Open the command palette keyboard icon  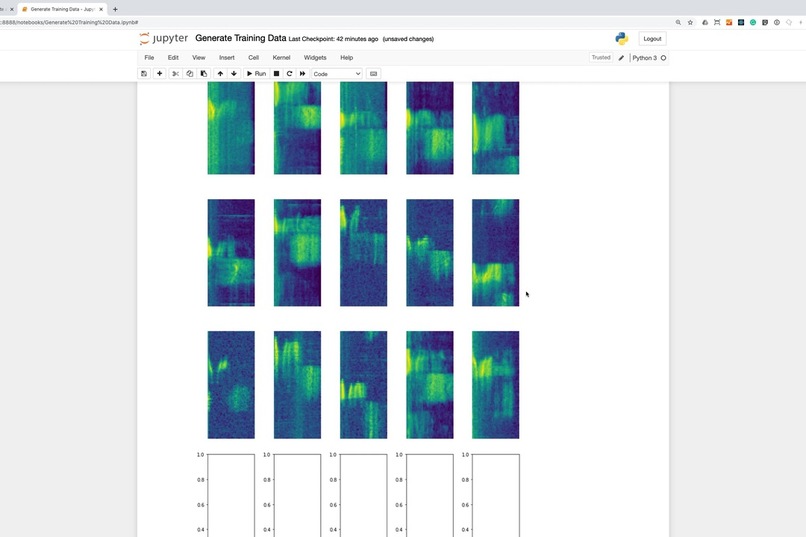pyautogui.click(x=374, y=73)
